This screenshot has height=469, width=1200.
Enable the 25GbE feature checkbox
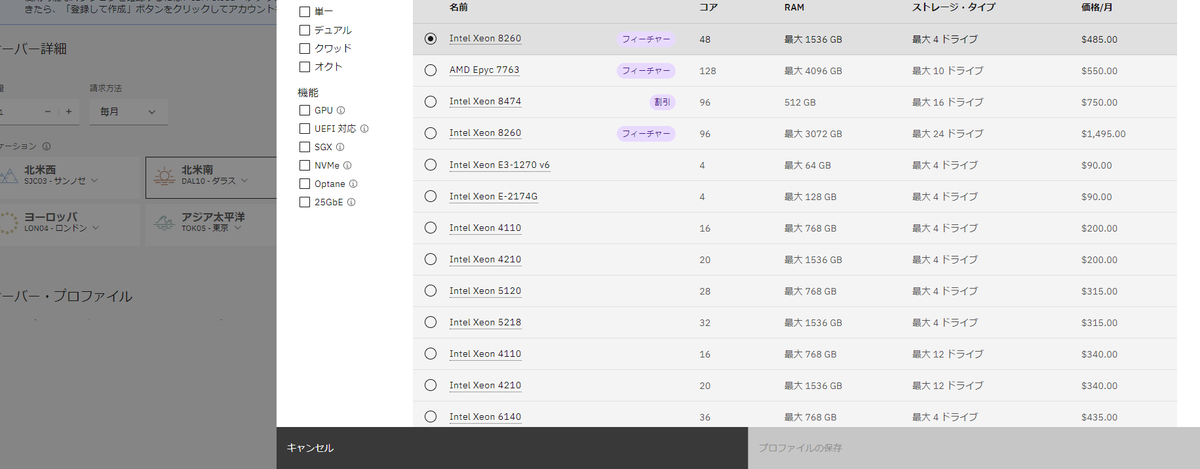[305, 202]
